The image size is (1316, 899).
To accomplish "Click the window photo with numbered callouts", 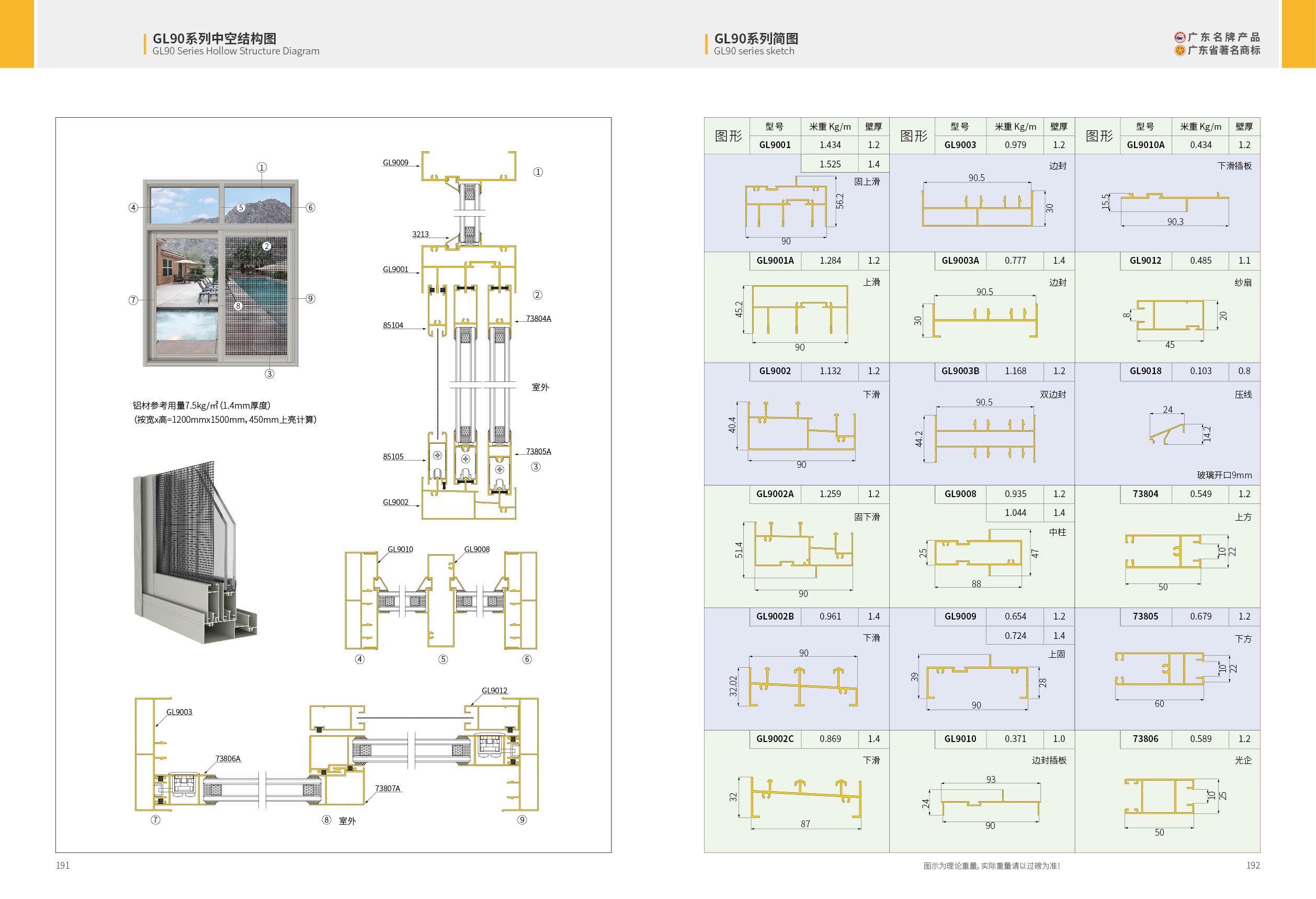I will coord(221,272).
